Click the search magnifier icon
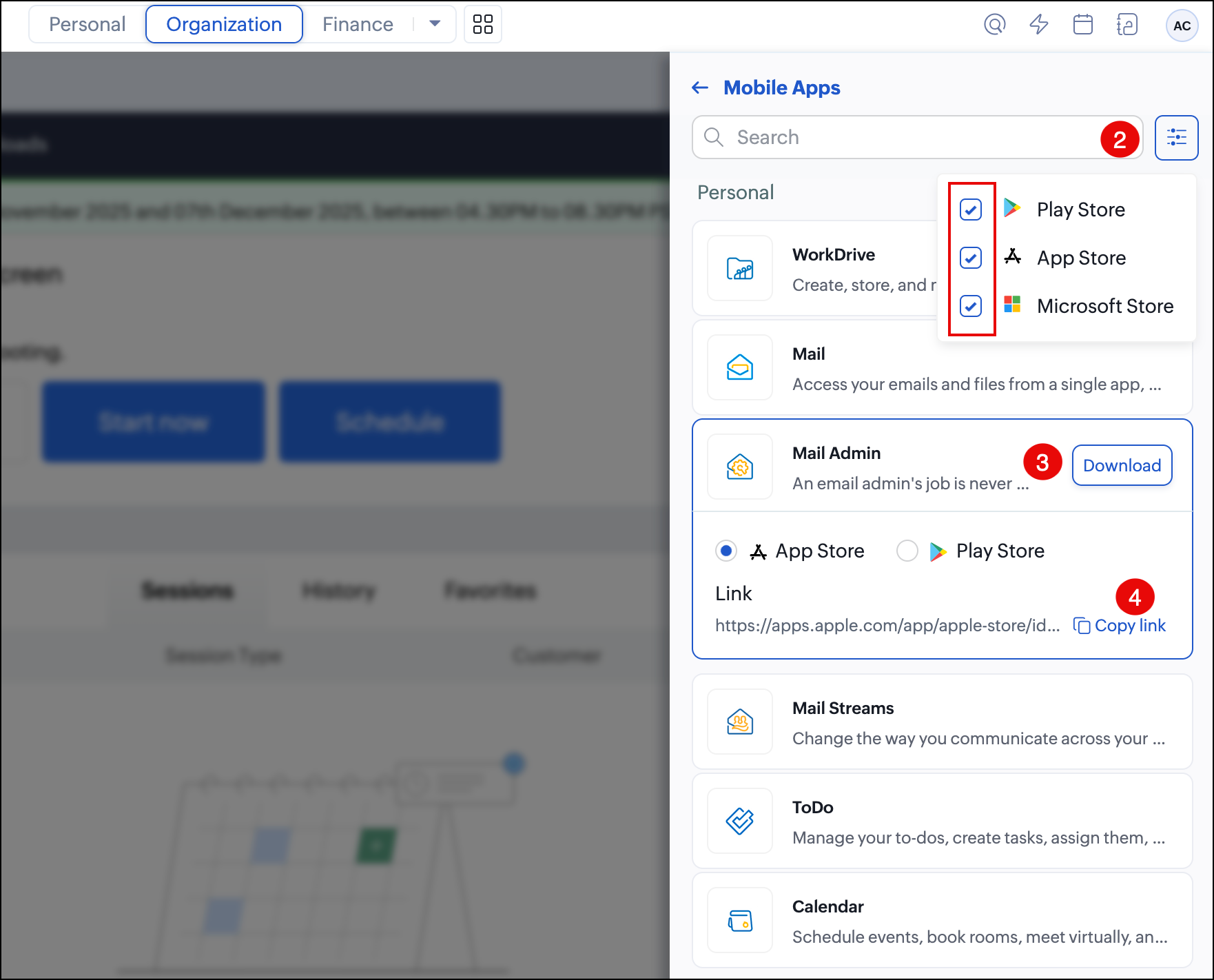The height and width of the screenshot is (980, 1214). point(714,137)
